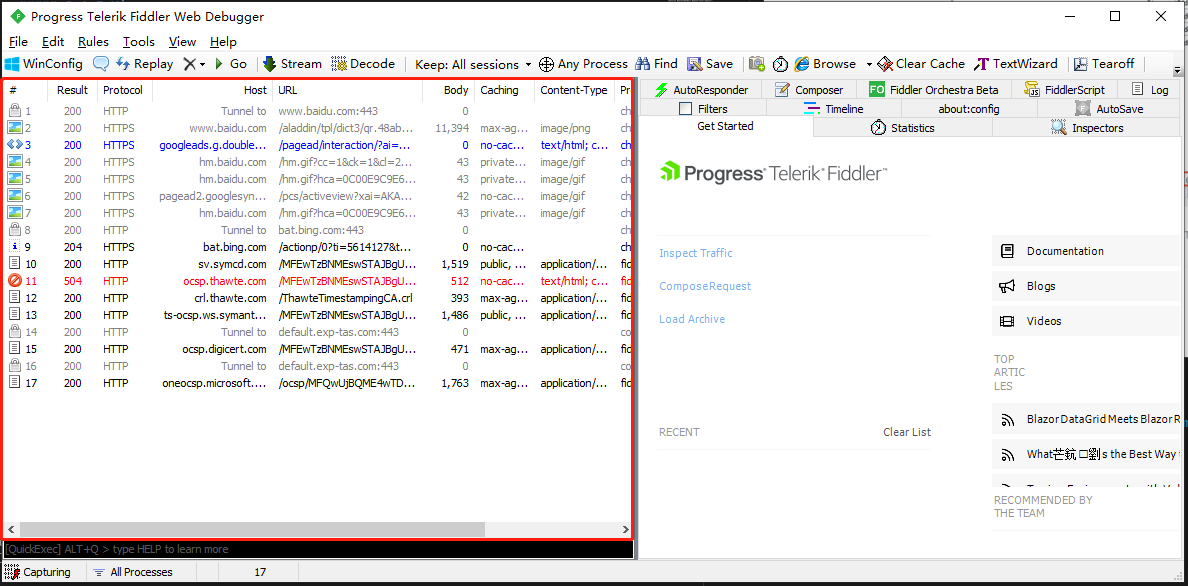Viewport: 1188px width, 586px height.
Task: Open the Tools menu
Action: pos(139,42)
